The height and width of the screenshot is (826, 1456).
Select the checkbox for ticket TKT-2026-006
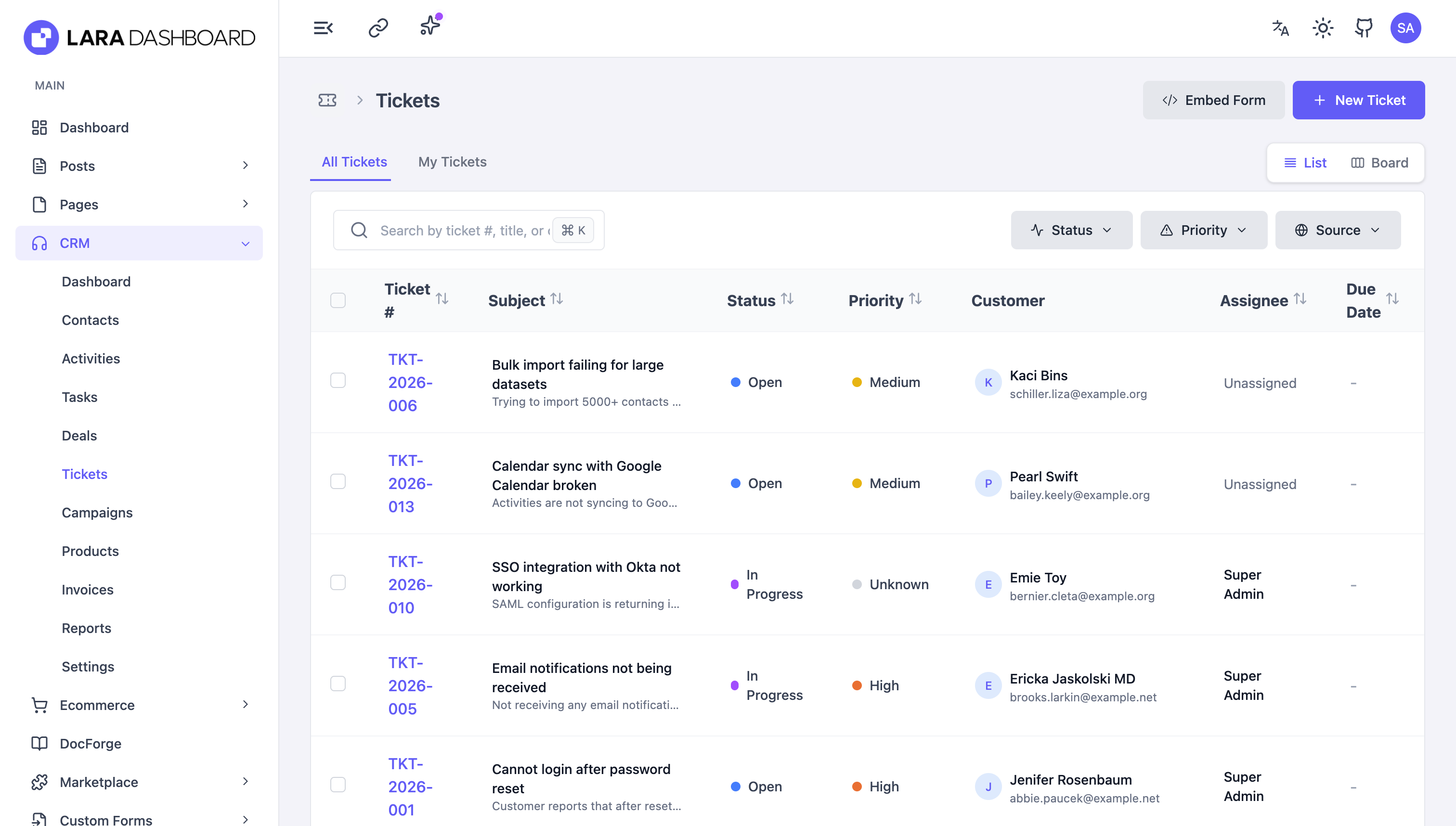338,380
